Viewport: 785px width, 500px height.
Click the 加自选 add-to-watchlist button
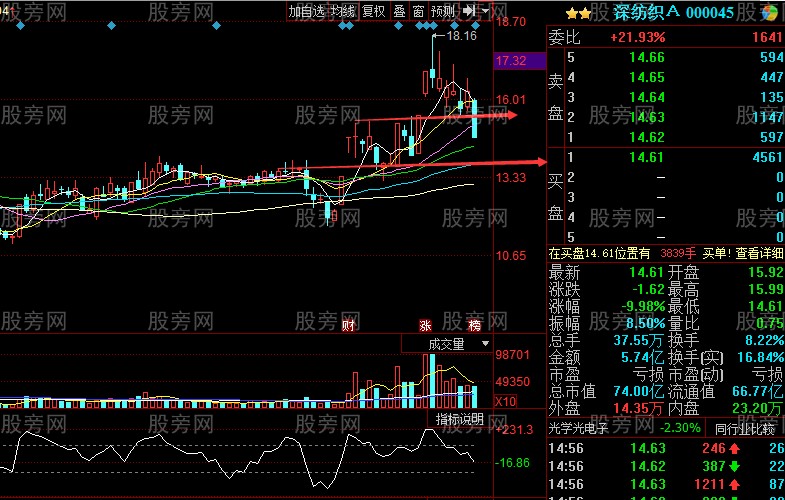(x=307, y=11)
